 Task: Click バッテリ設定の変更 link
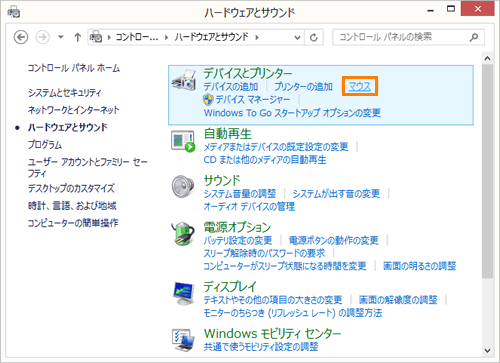tap(238, 240)
